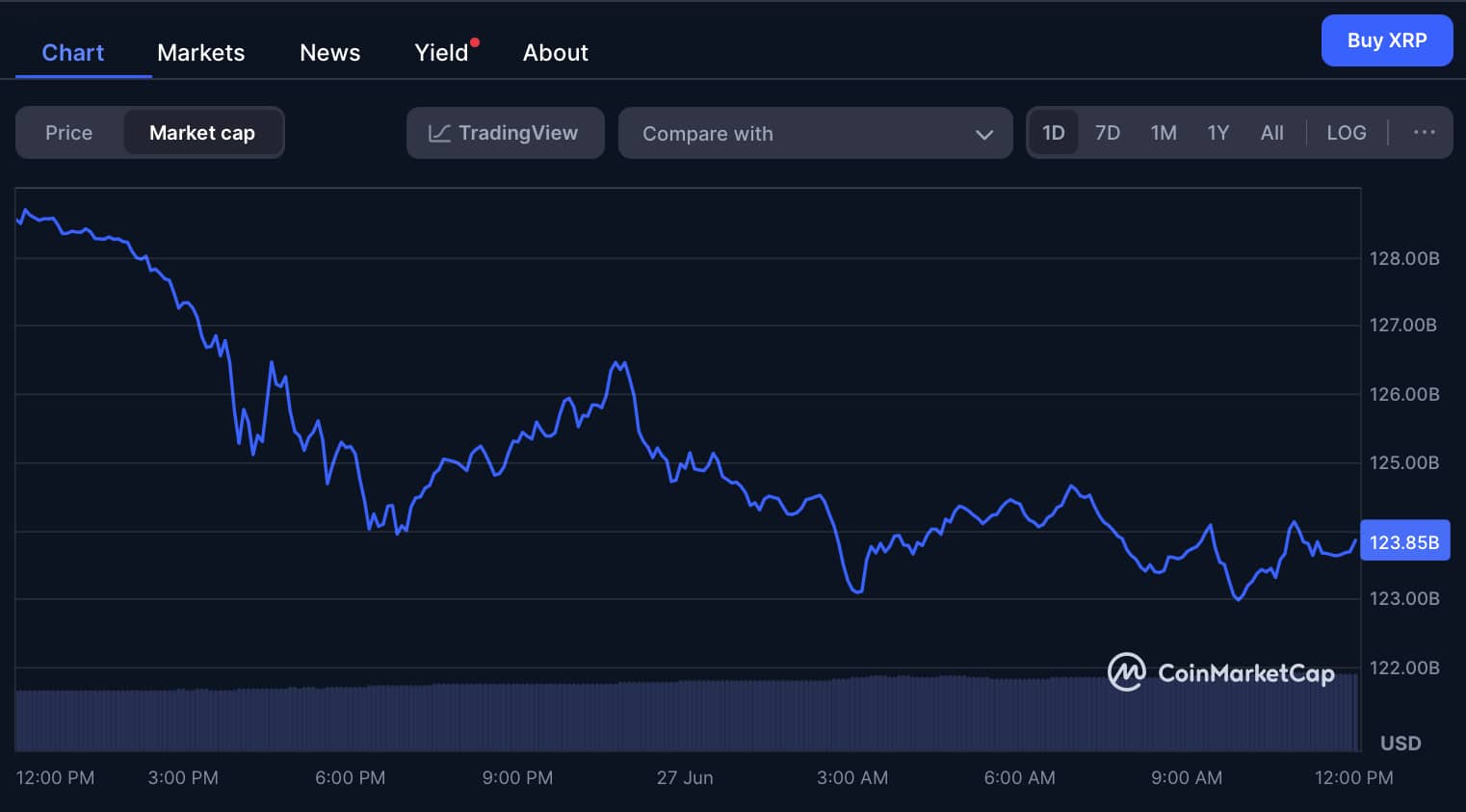The width and height of the screenshot is (1466, 812).
Task: Open the Compare with dropdown
Action: coord(814,133)
